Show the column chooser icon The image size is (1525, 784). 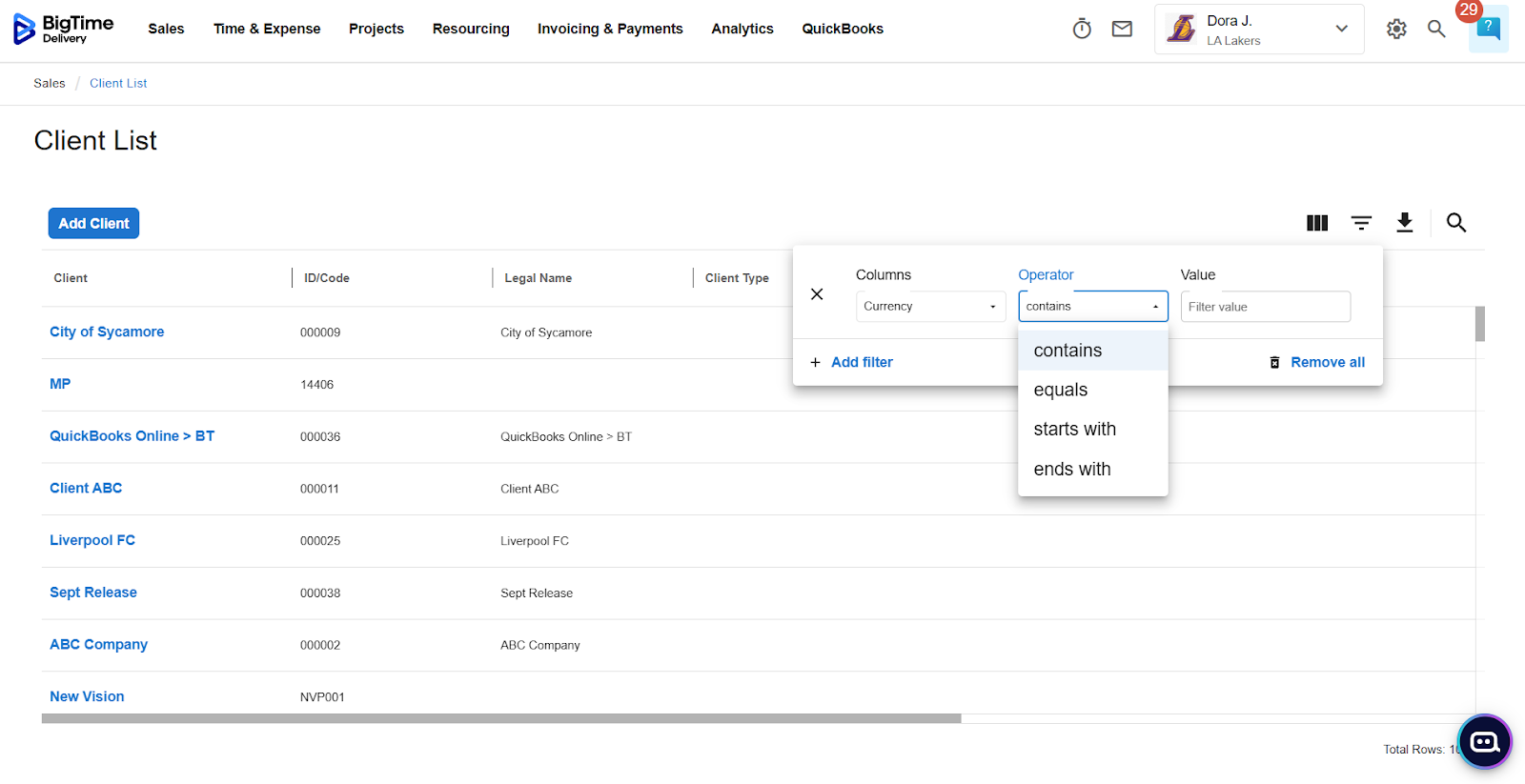click(x=1317, y=223)
